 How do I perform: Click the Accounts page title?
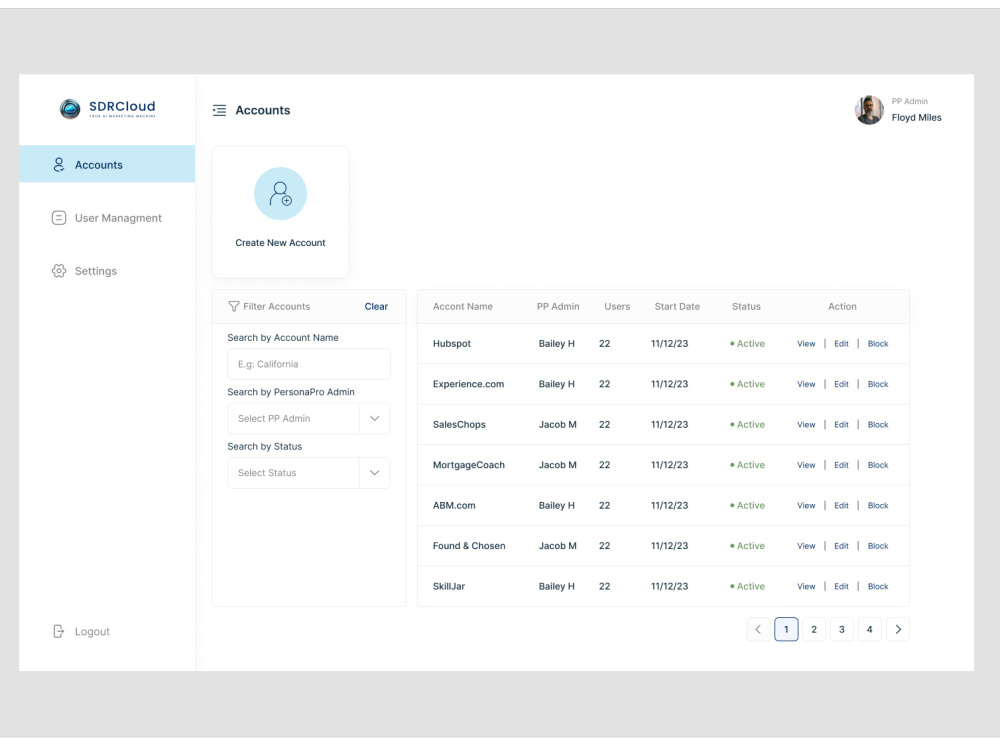(x=263, y=110)
